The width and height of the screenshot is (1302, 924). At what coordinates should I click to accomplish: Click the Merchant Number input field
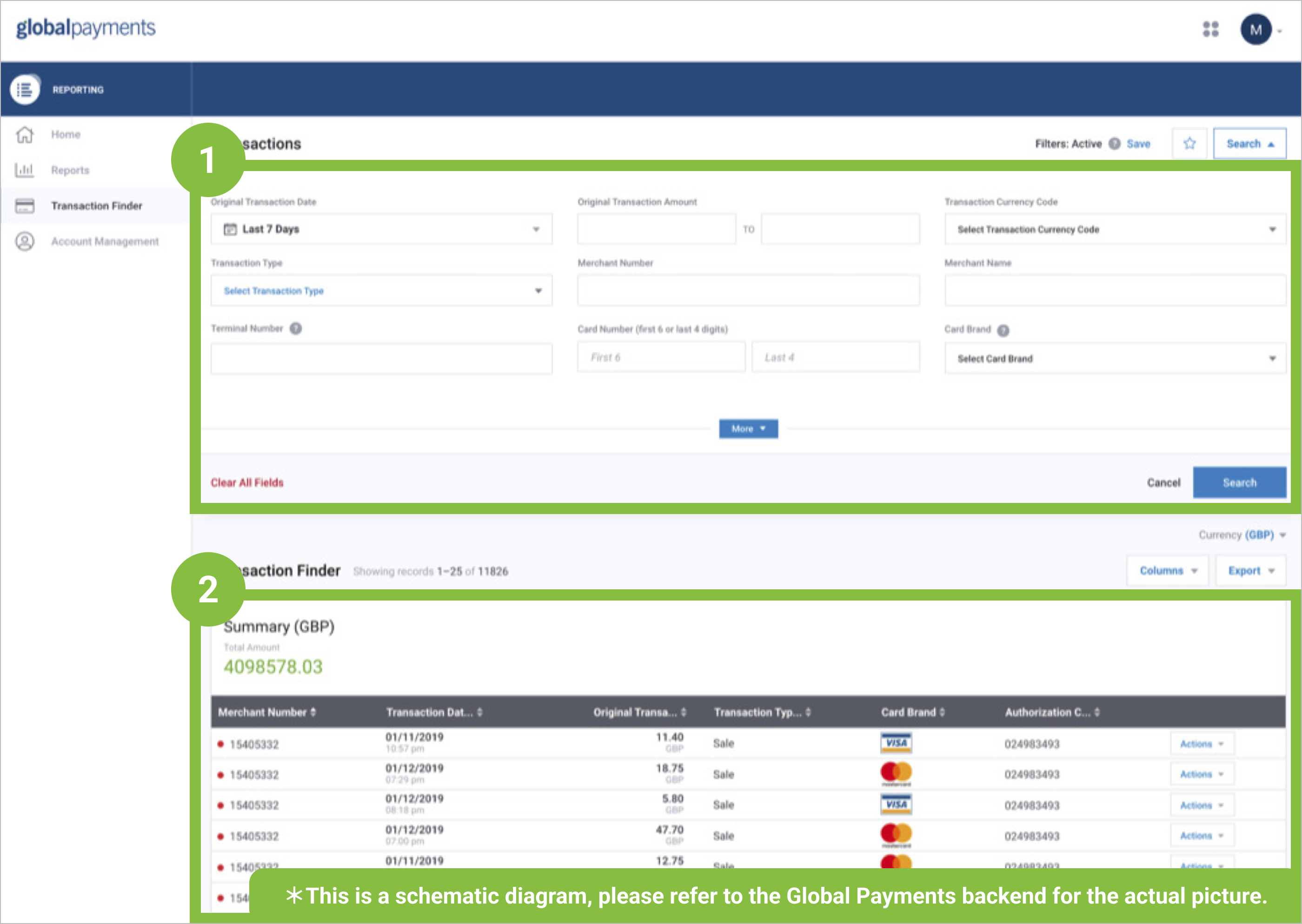pyautogui.click(x=748, y=291)
